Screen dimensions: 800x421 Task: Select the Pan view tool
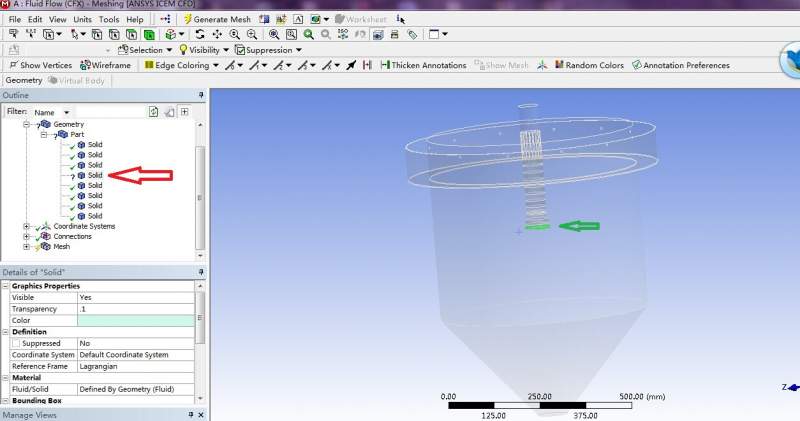pos(217,34)
